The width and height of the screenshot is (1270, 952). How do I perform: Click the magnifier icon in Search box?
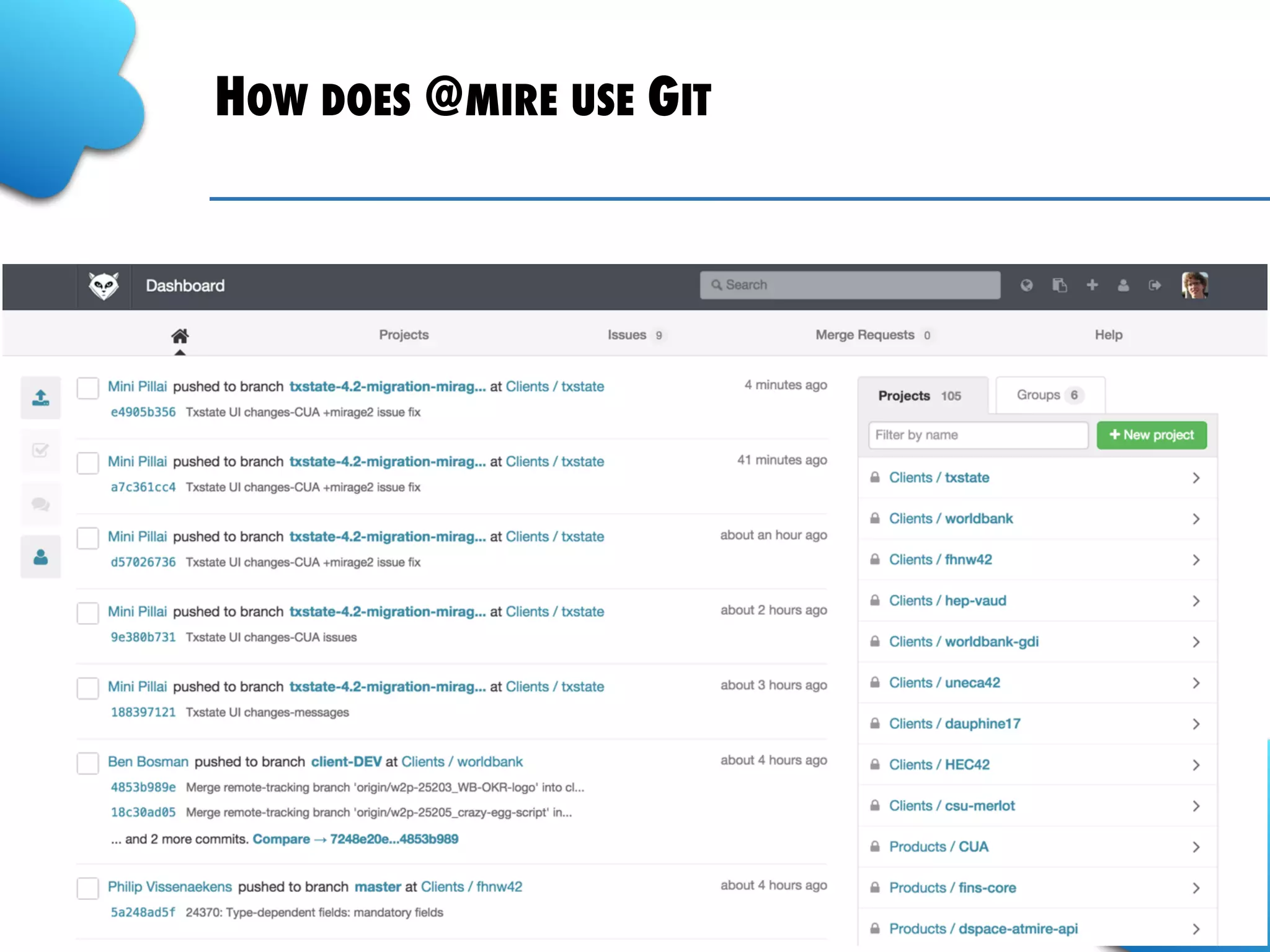[716, 285]
